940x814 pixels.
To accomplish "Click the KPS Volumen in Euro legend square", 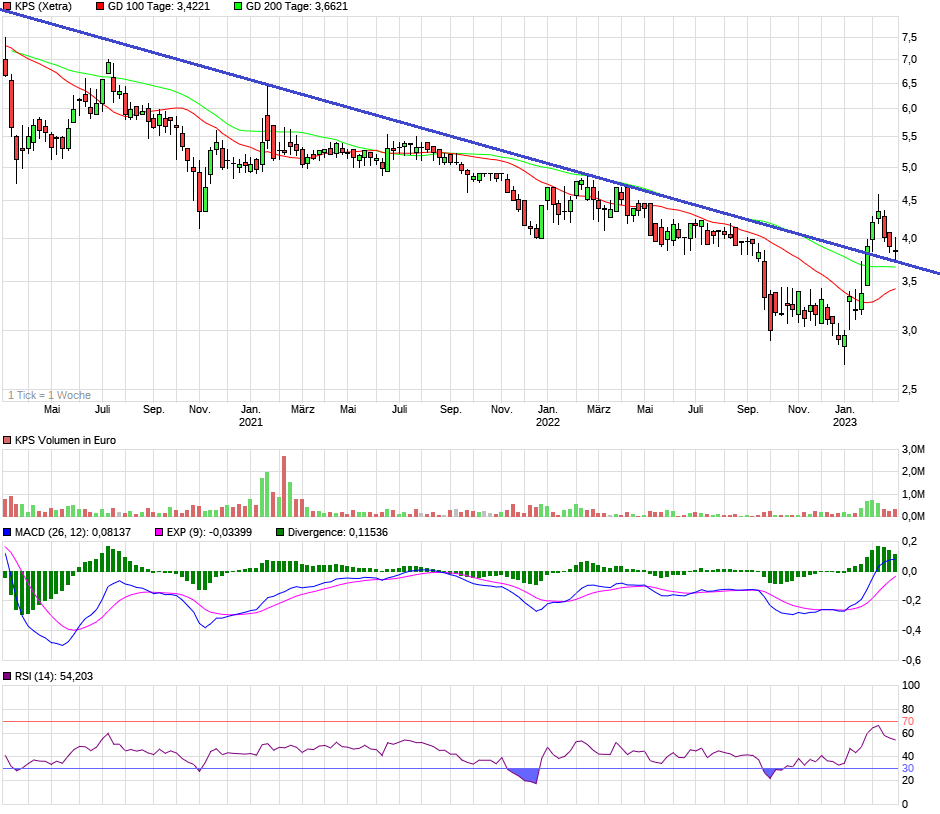I will click(x=8, y=440).
